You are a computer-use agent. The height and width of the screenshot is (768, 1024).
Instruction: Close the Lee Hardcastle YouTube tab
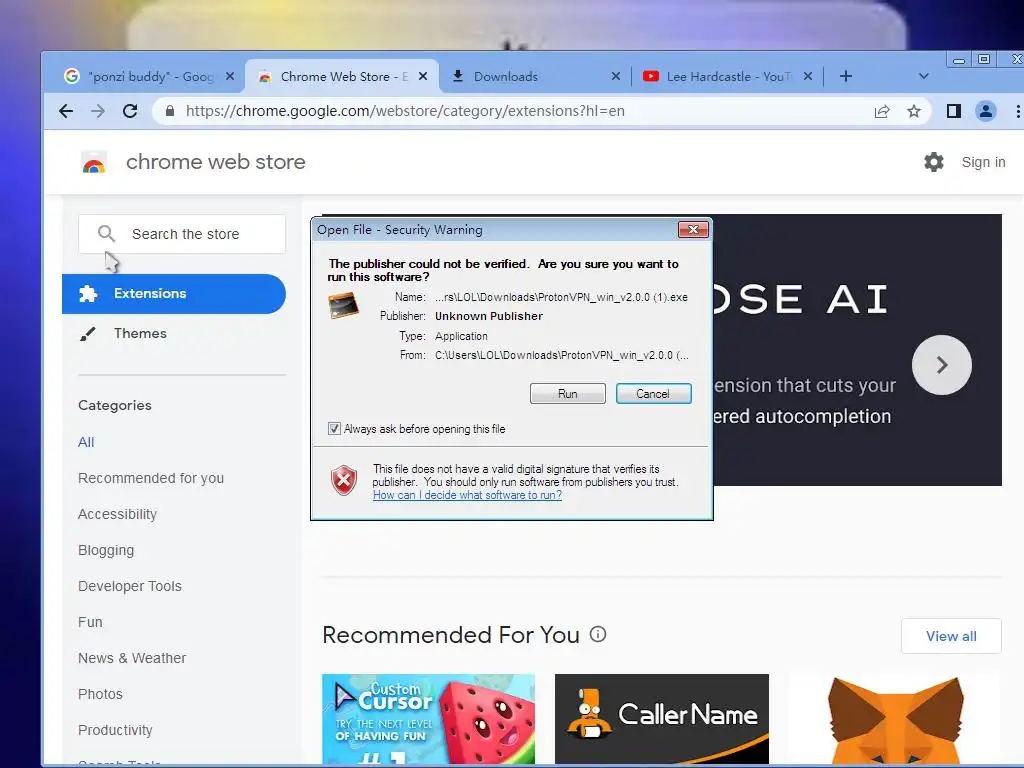tap(808, 76)
